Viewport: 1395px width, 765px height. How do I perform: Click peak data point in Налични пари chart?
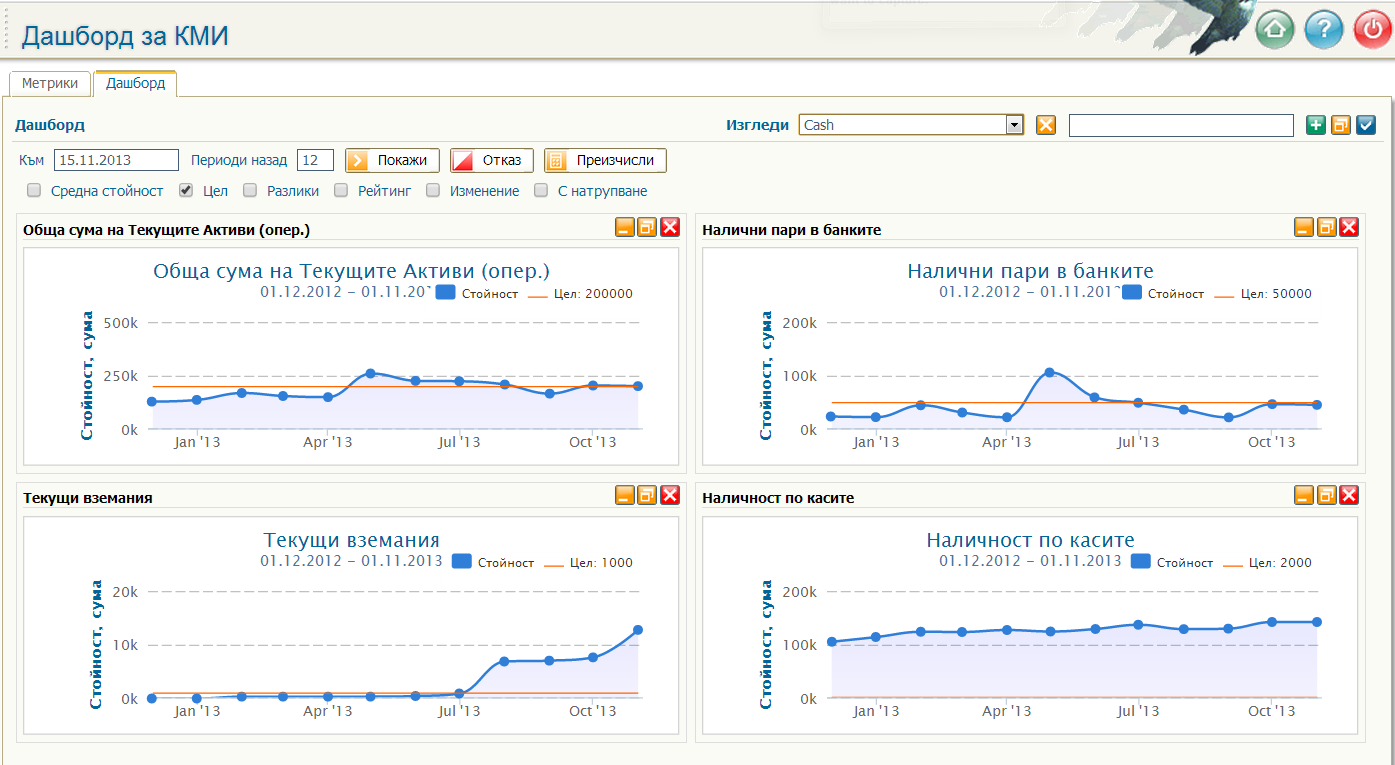pos(1049,373)
